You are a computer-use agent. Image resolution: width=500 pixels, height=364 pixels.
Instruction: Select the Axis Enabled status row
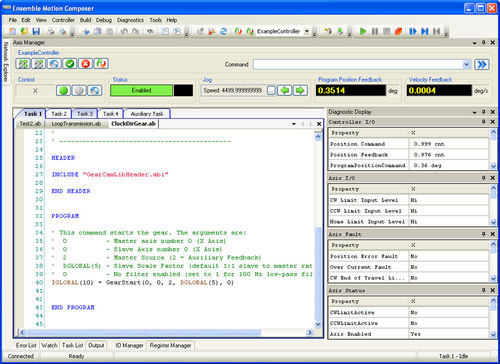[409, 334]
